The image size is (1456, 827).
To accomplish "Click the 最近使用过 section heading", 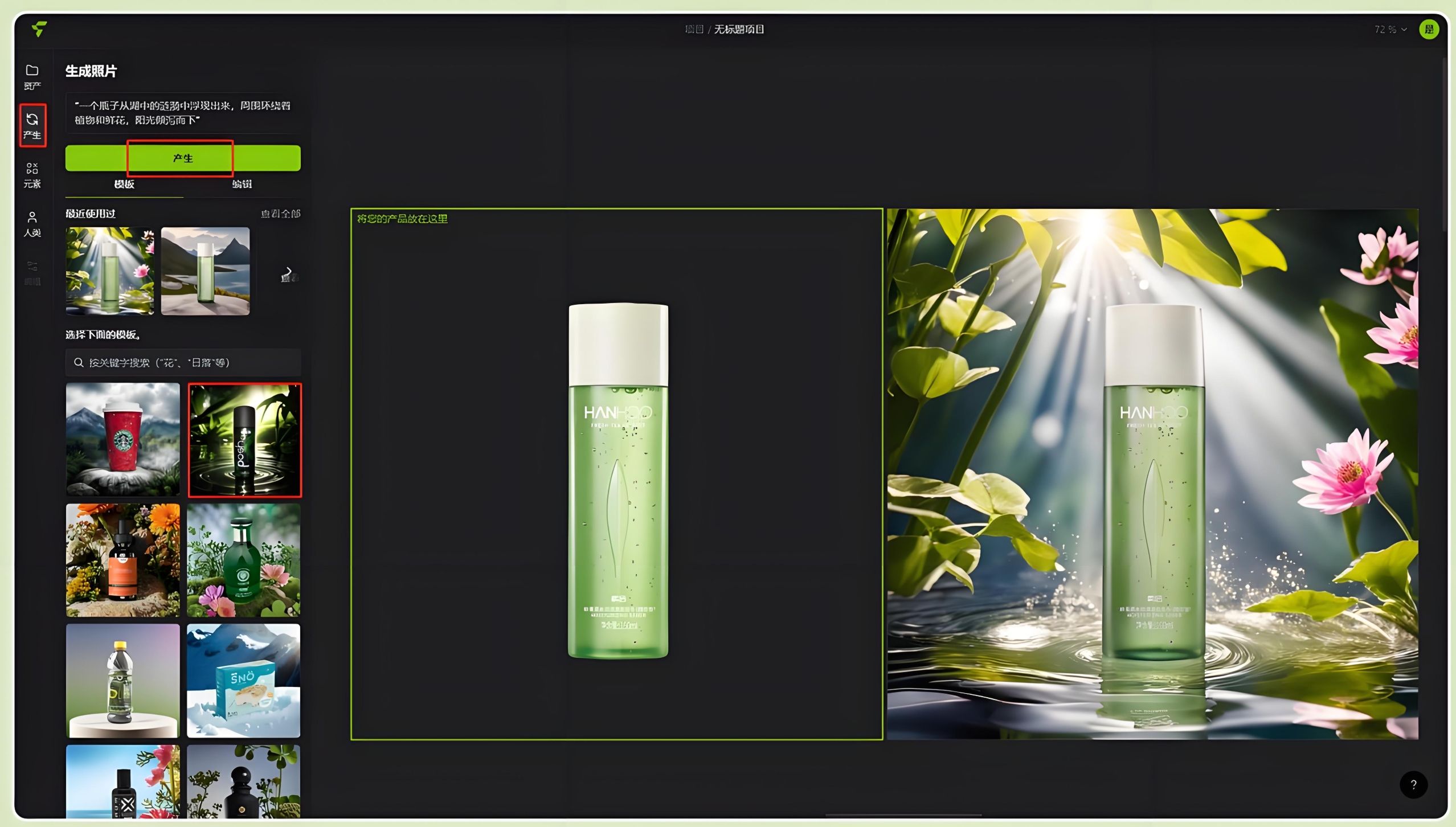I will [91, 214].
